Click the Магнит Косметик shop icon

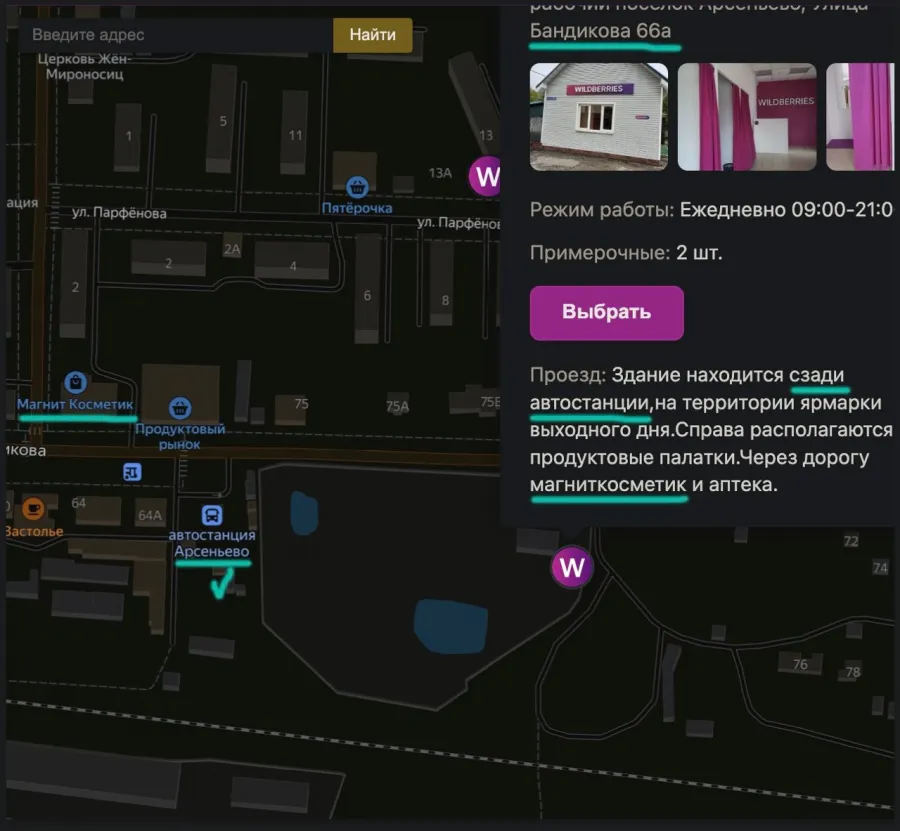pyautogui.click(x=75, y=382)
